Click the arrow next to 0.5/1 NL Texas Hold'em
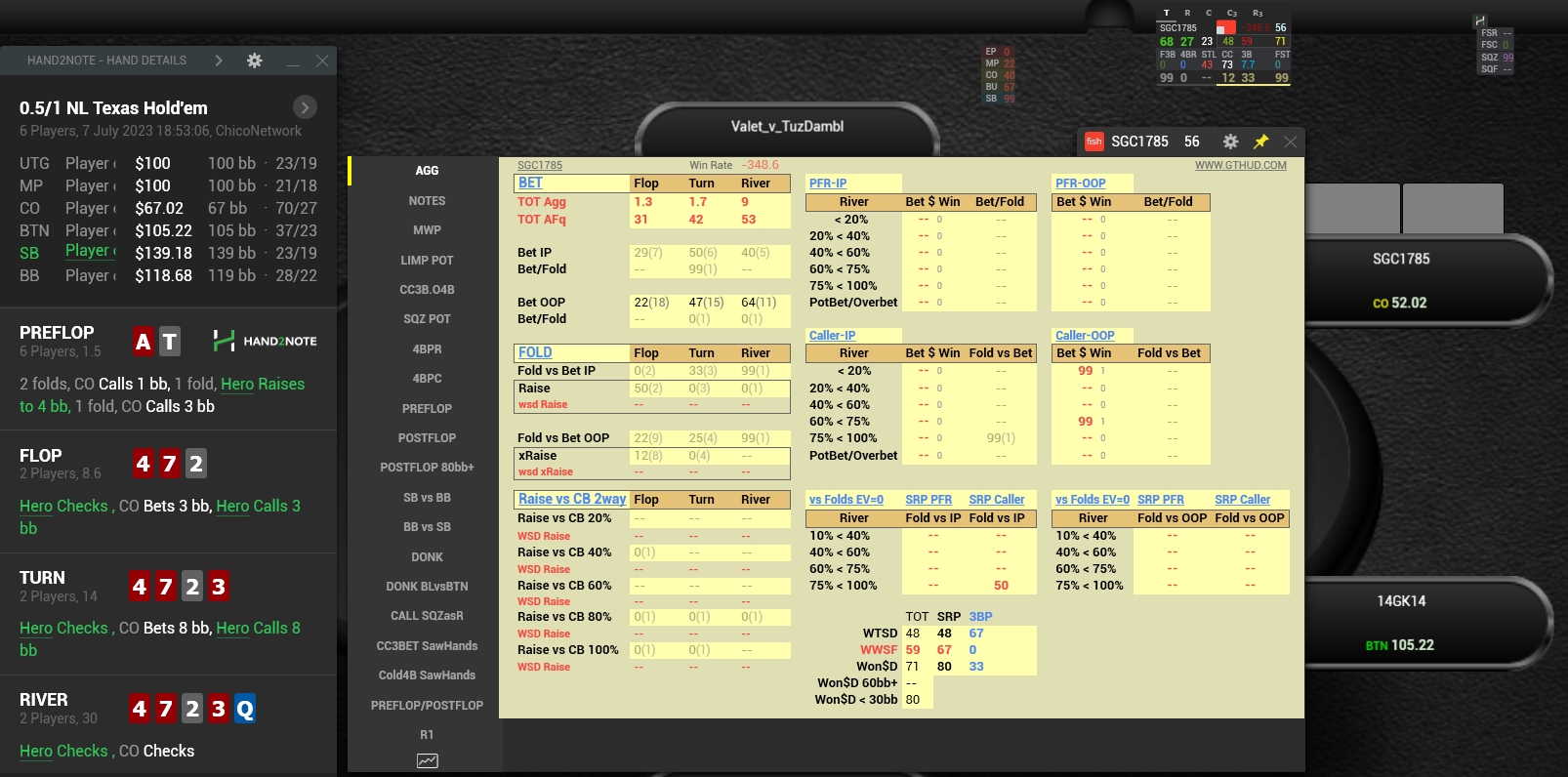This screenshot has height=777, width=1568. (305, 107)
